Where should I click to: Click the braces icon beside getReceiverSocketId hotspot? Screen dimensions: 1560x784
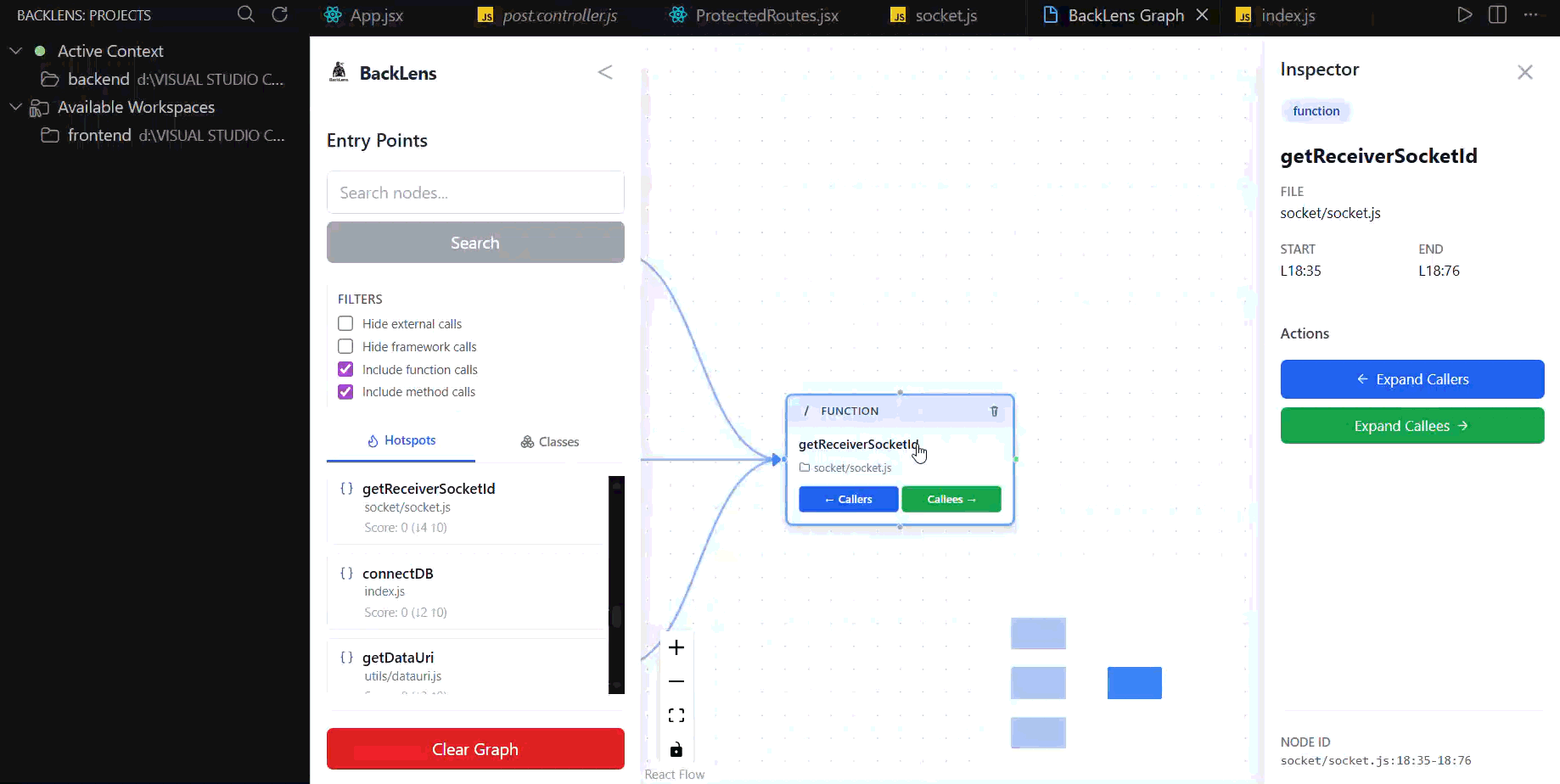pos(346,489)
